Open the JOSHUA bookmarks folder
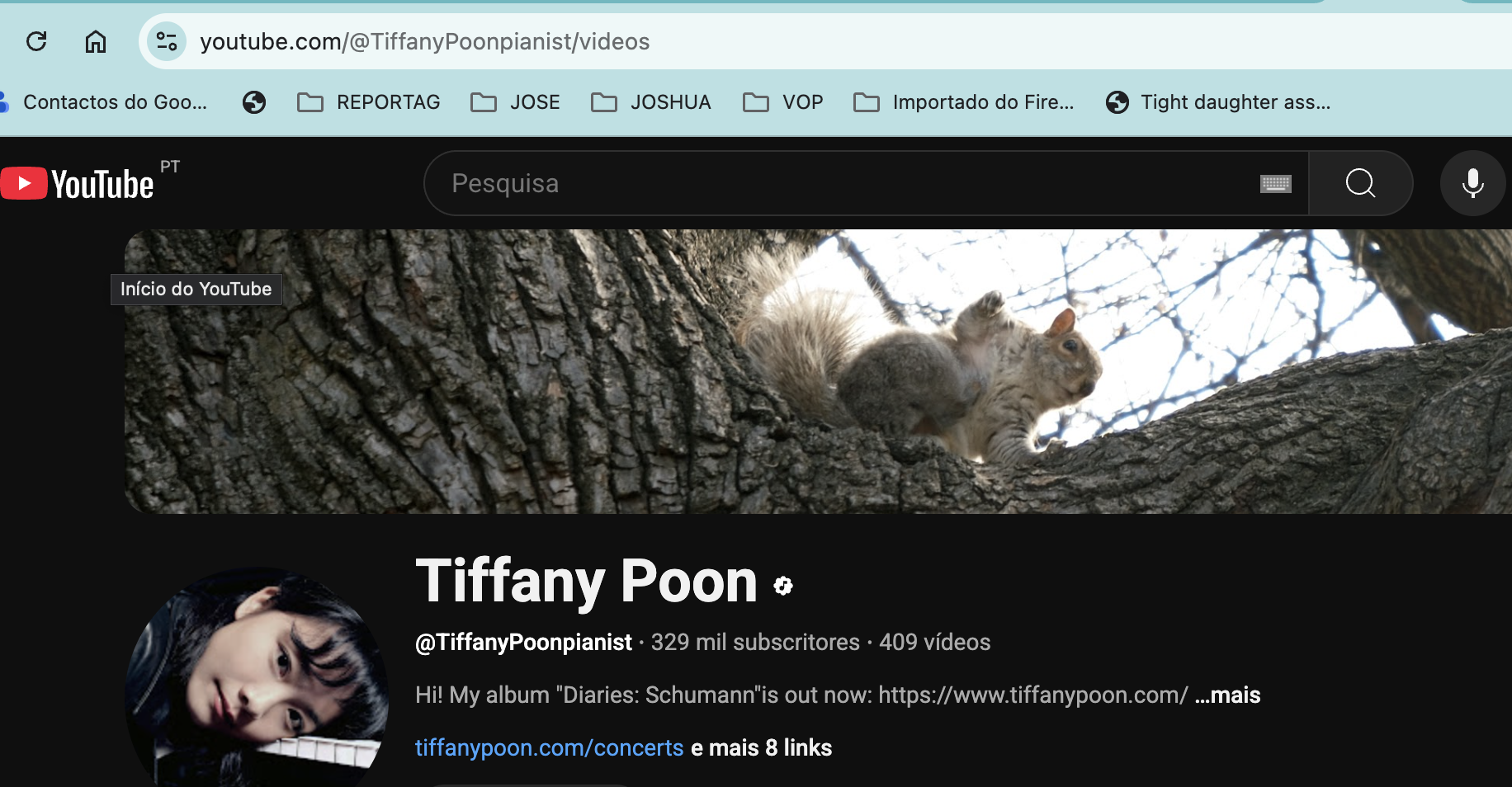1512x787 pixels. pyautogui.click(x=651, y=102)
